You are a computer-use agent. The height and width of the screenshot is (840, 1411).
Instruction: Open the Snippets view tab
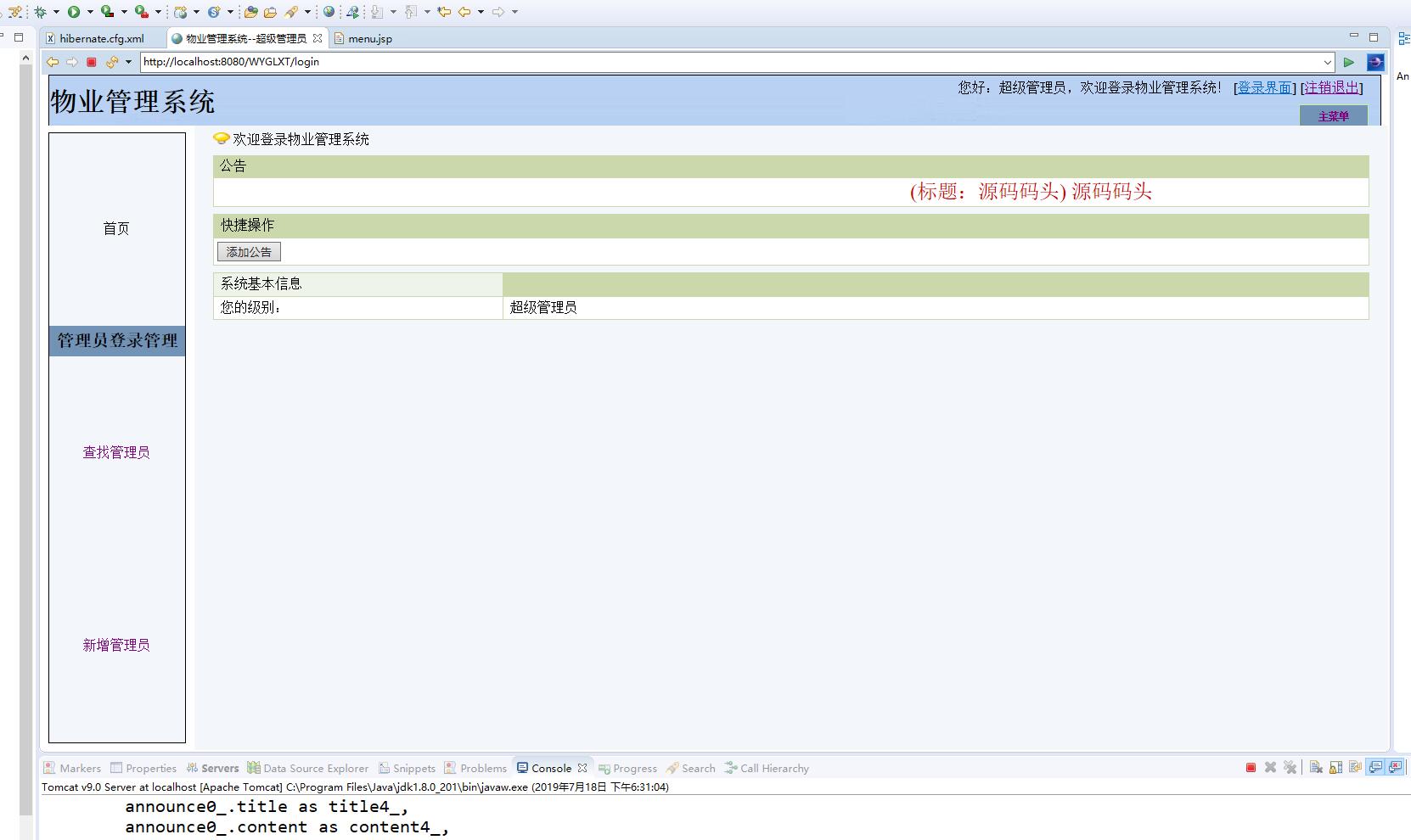407,768
